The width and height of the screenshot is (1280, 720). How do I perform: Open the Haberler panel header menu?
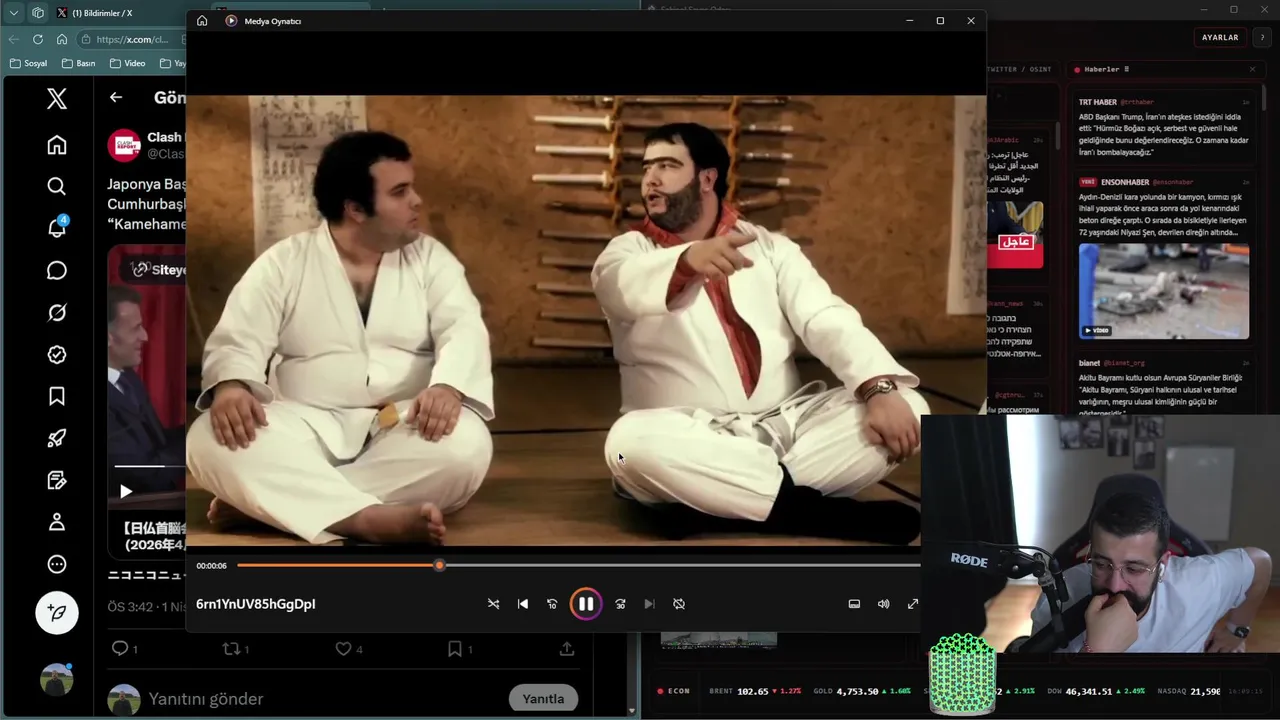[1127, 69]
